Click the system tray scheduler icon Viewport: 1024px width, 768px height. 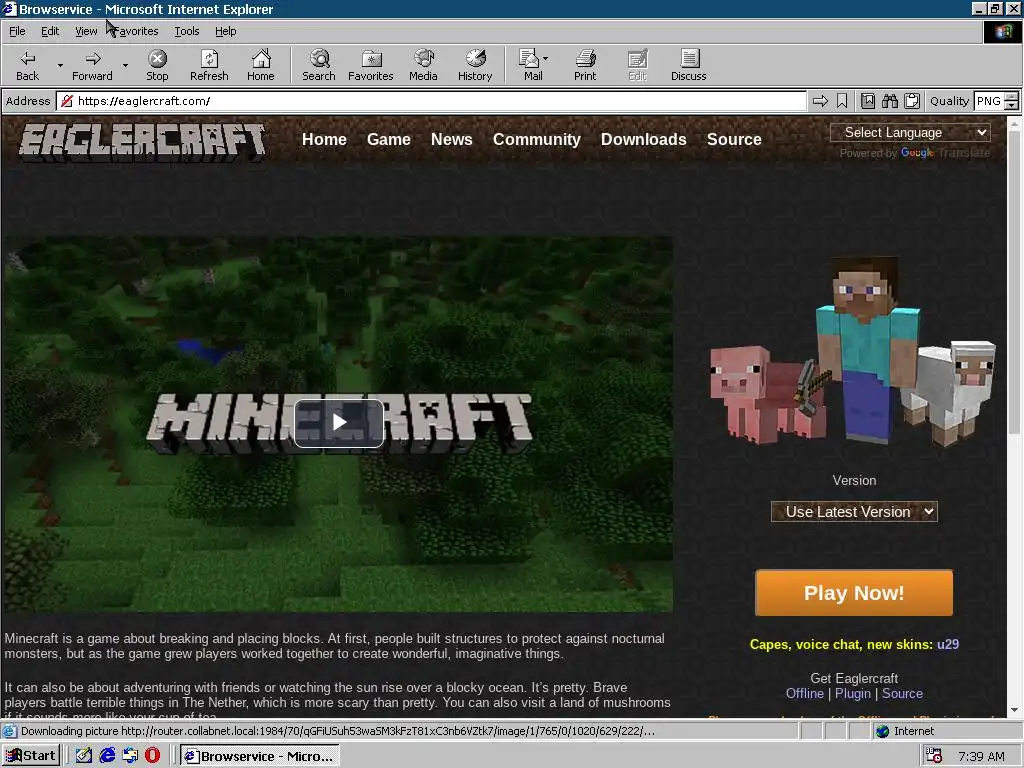click(935, 756)
